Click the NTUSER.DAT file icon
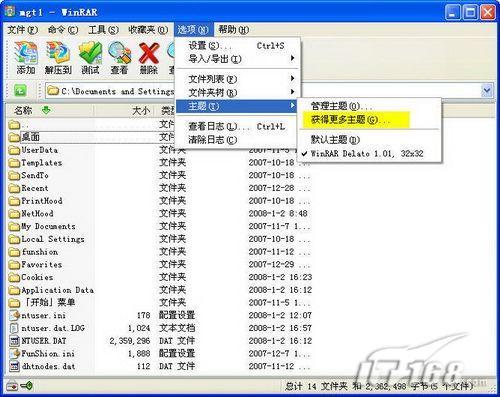 tap(14, 341)
